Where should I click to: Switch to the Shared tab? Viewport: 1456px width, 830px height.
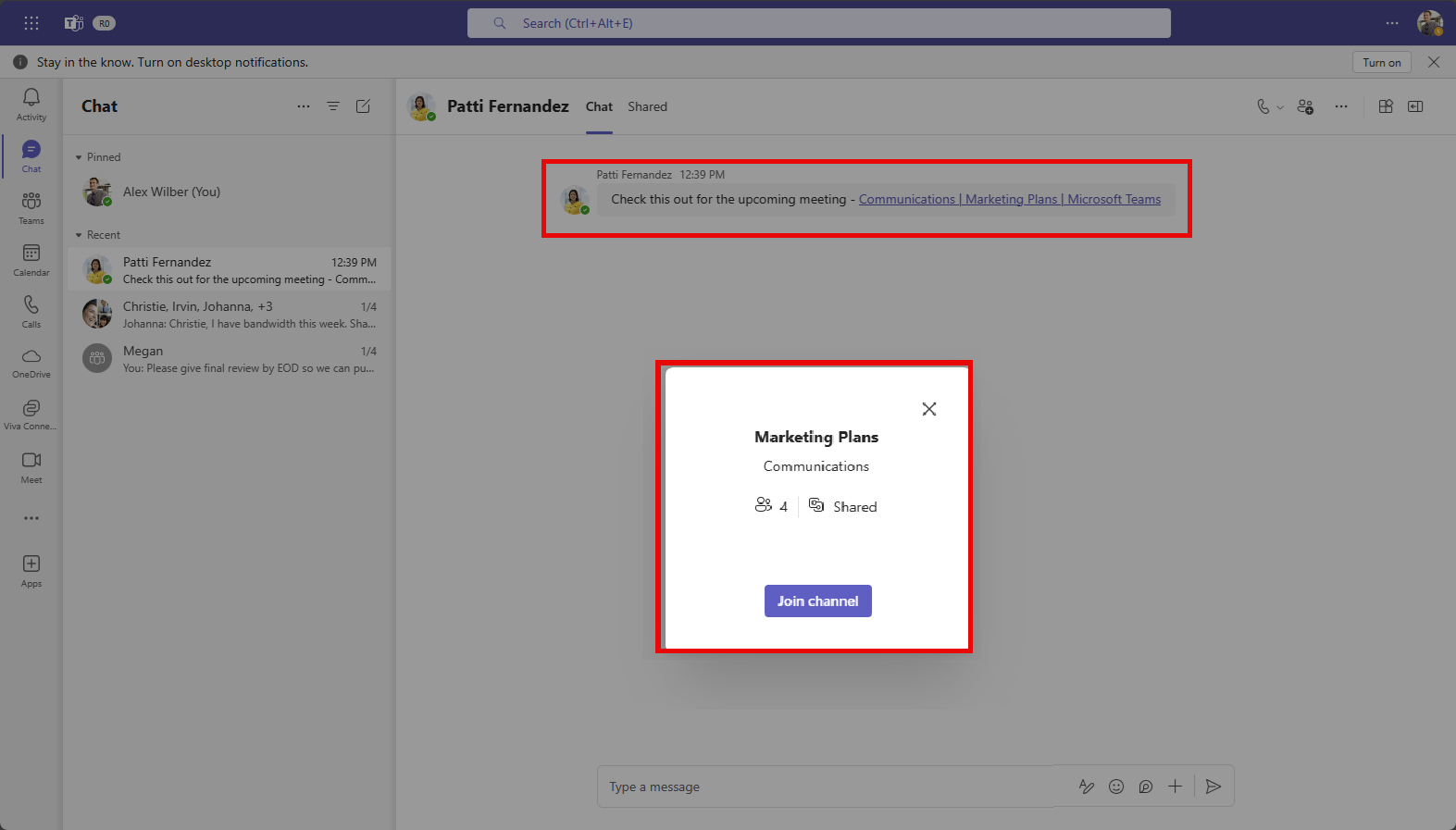coord(647,106)
